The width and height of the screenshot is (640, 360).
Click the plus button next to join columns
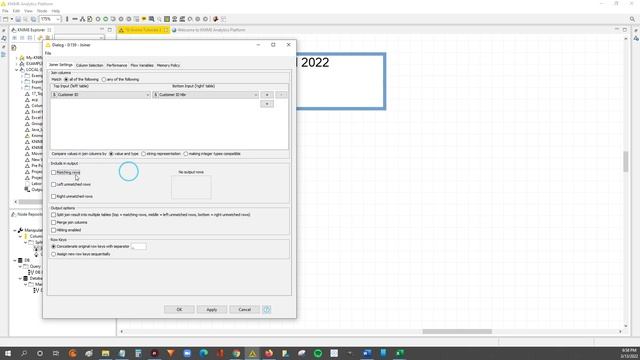pyautogui.click(x=267, y=95)
